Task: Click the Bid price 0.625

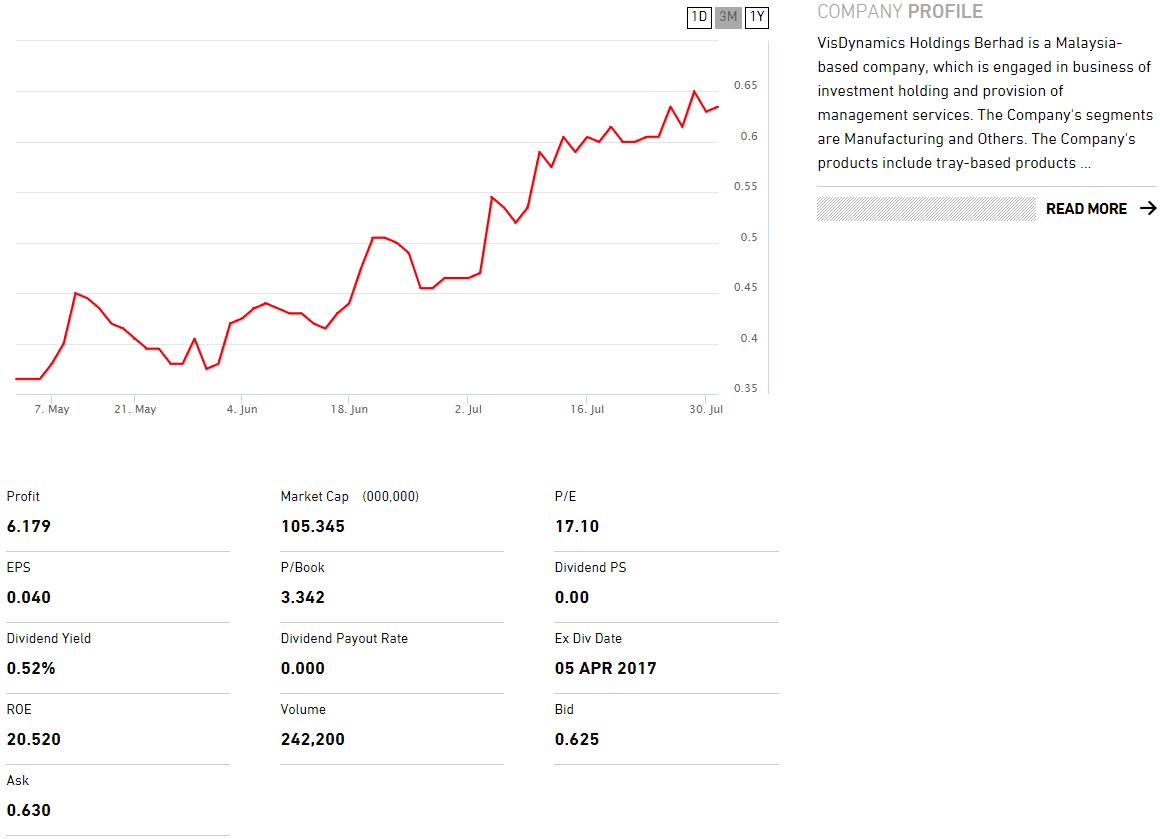Action: pyautogui.click(x=577, y=739)
